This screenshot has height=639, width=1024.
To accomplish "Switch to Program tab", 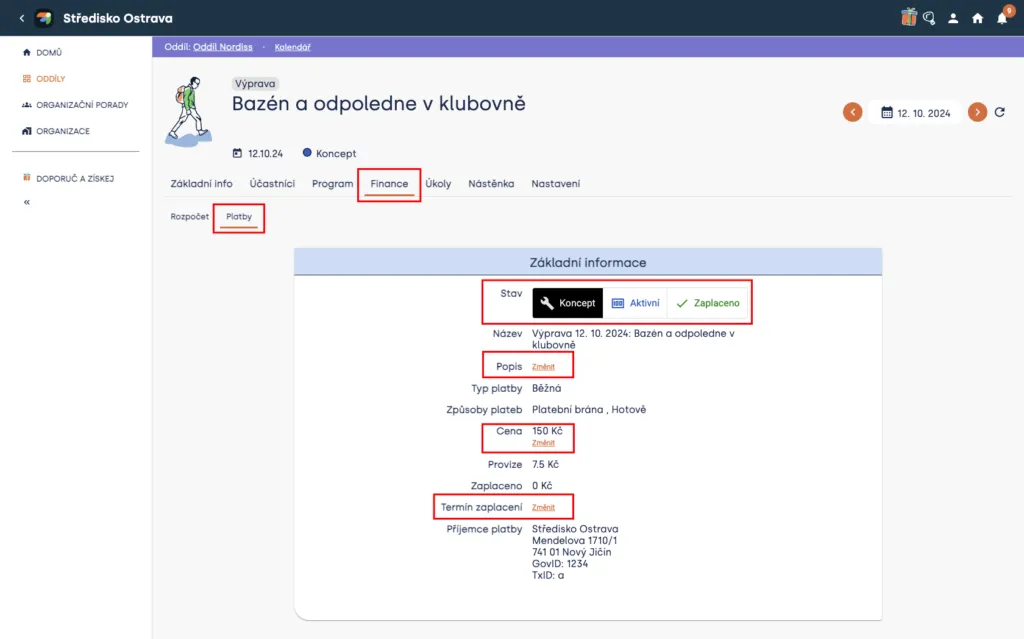I will [x=332, y=184].
